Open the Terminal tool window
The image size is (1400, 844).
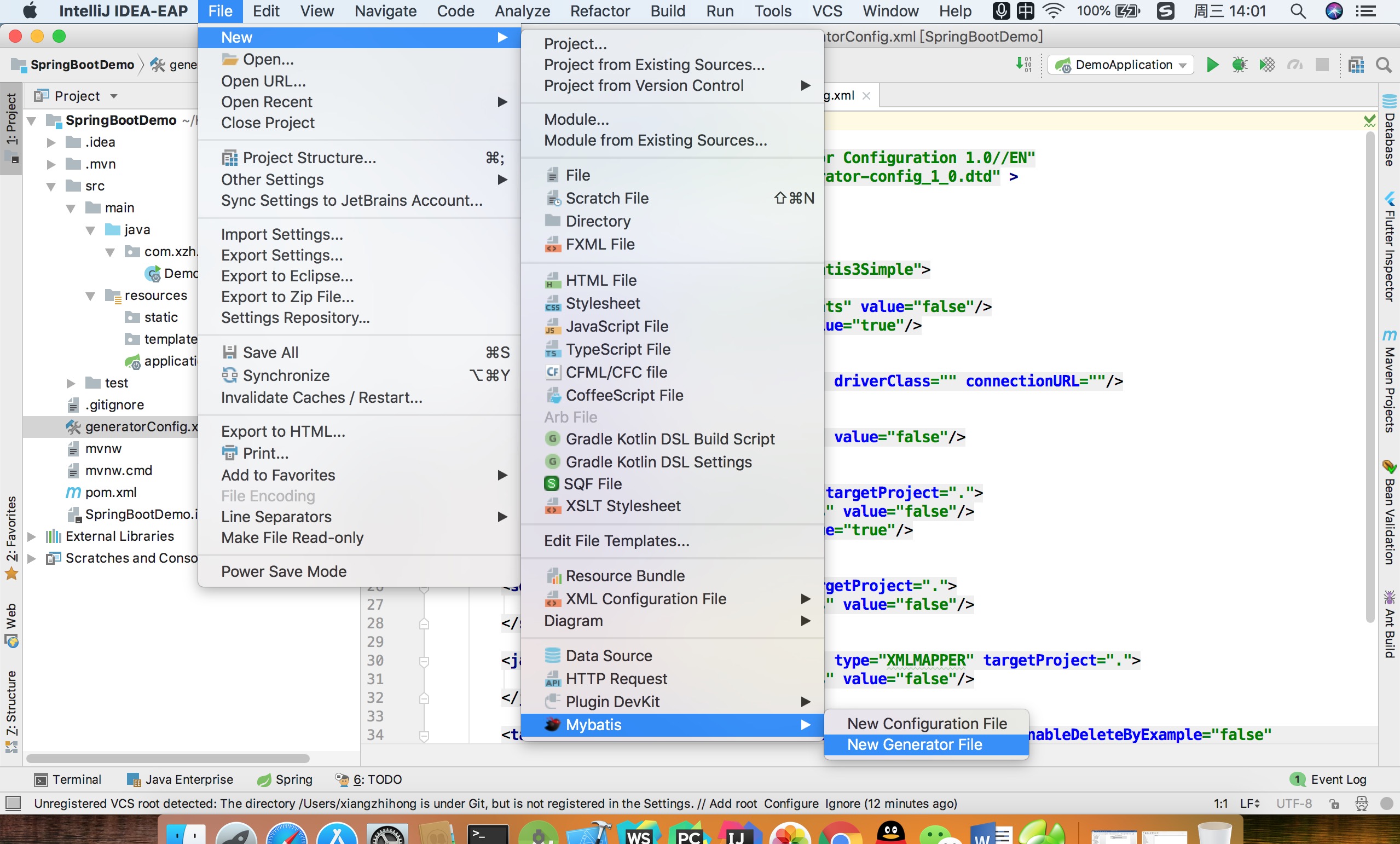click(68, 779)
